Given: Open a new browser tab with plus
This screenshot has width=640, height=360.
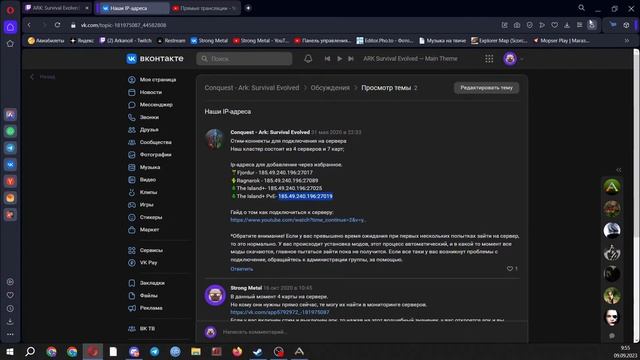Looking at the screenshot, I should (x=248, y=8).
